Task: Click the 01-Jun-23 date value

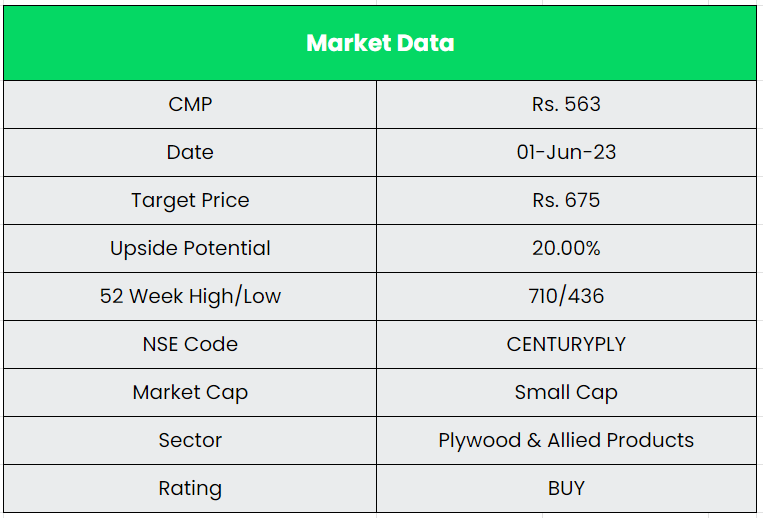Action: point(566,152)
